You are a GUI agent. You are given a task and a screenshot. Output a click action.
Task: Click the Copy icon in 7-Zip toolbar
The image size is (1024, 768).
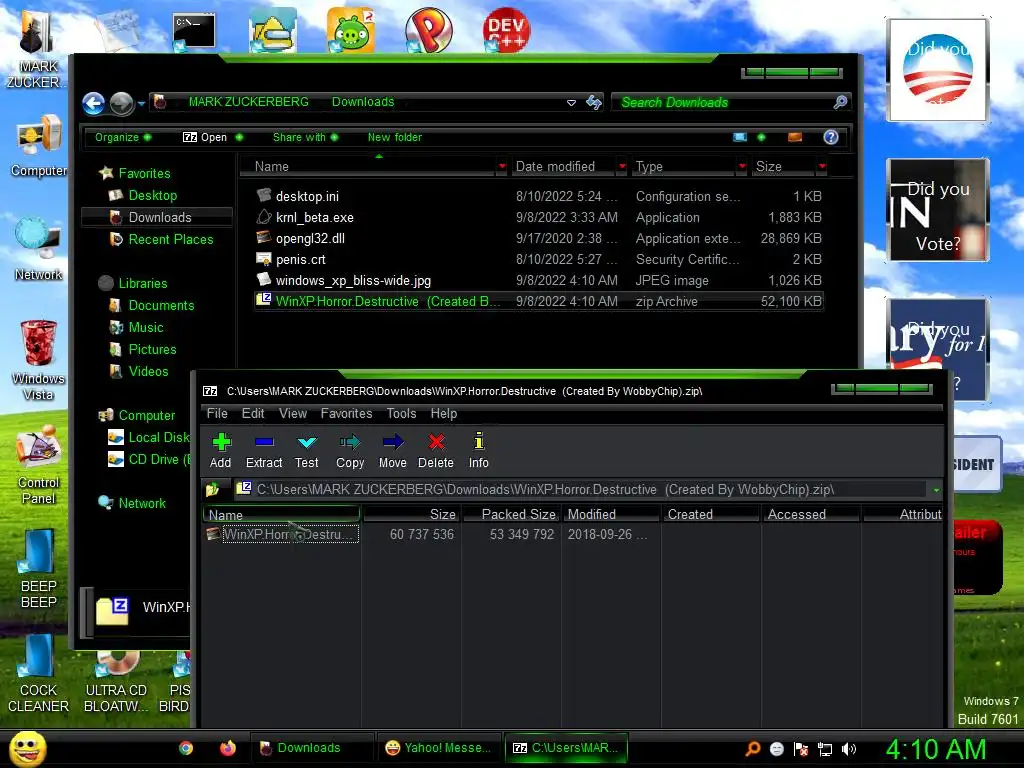(x=350, y=450)
